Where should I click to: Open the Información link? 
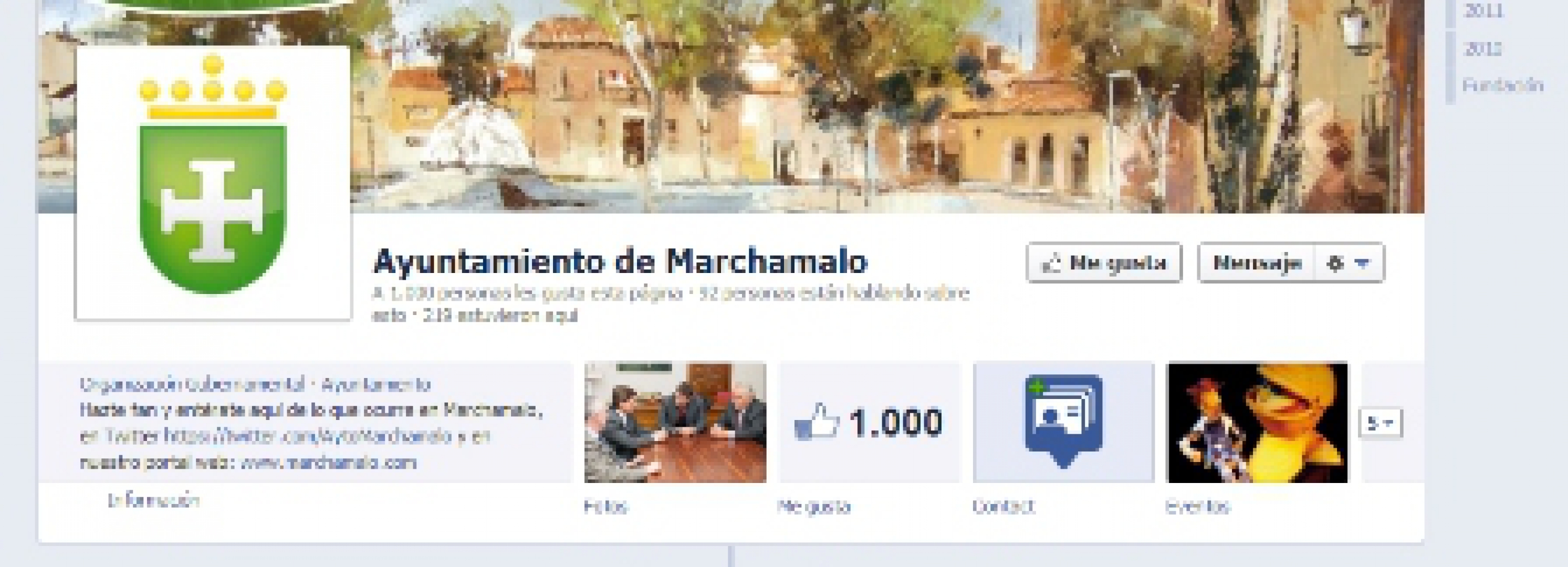click(x=153, y=501)
